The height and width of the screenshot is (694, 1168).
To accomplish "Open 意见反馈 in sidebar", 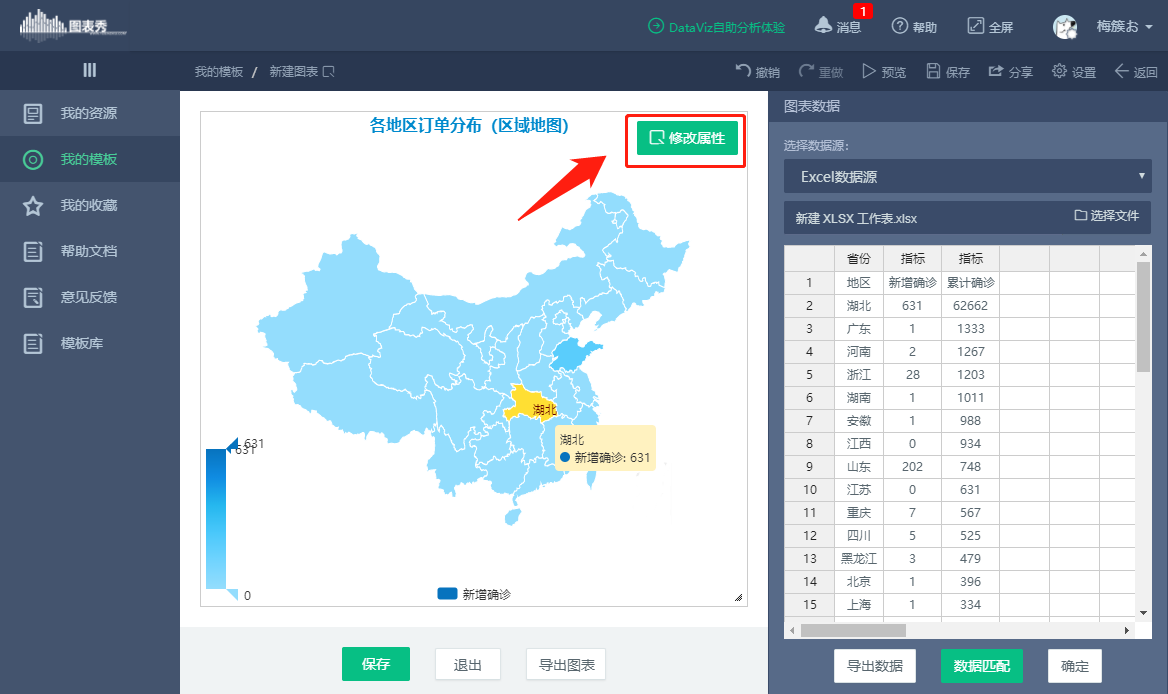I will (89, 297).
